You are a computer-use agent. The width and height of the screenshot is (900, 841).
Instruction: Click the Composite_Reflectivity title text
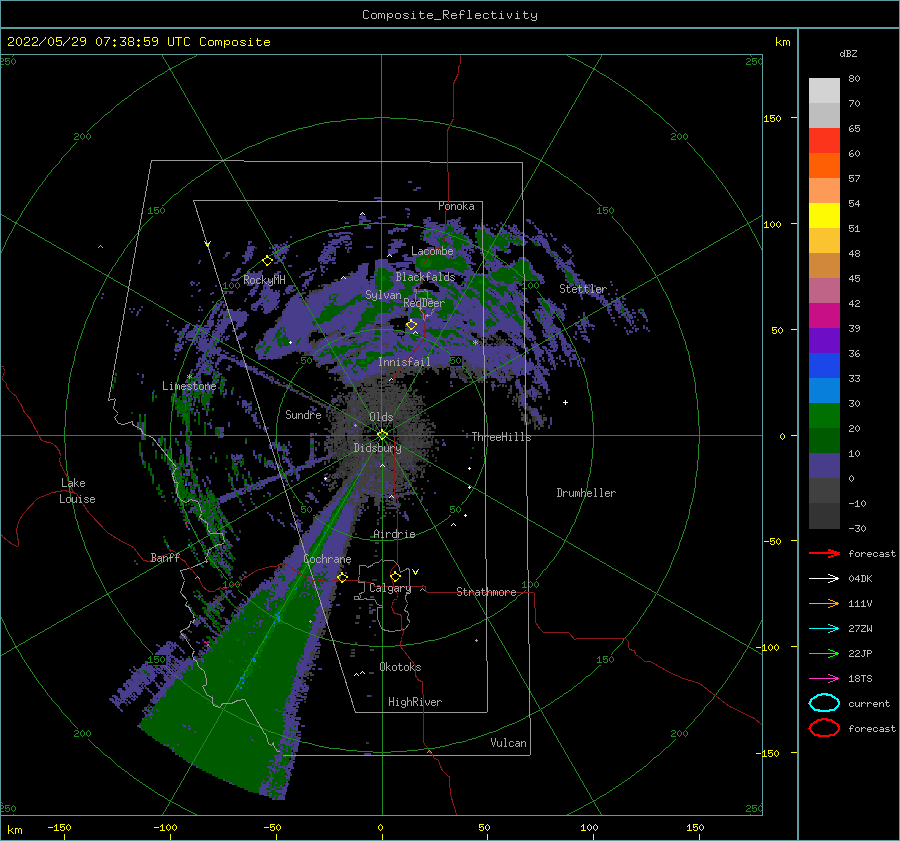click(x=450, y=15)
